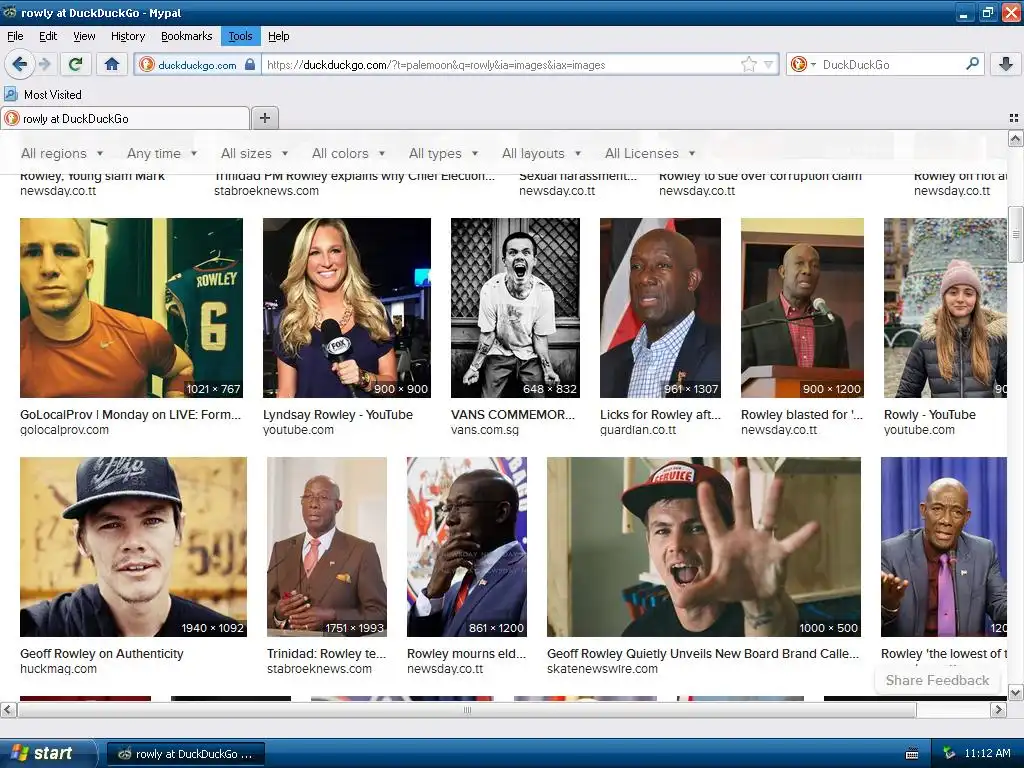Open the Bookmarks menu
The height and width of the screenshot is (768, 1024).
[x=186, y=36]
